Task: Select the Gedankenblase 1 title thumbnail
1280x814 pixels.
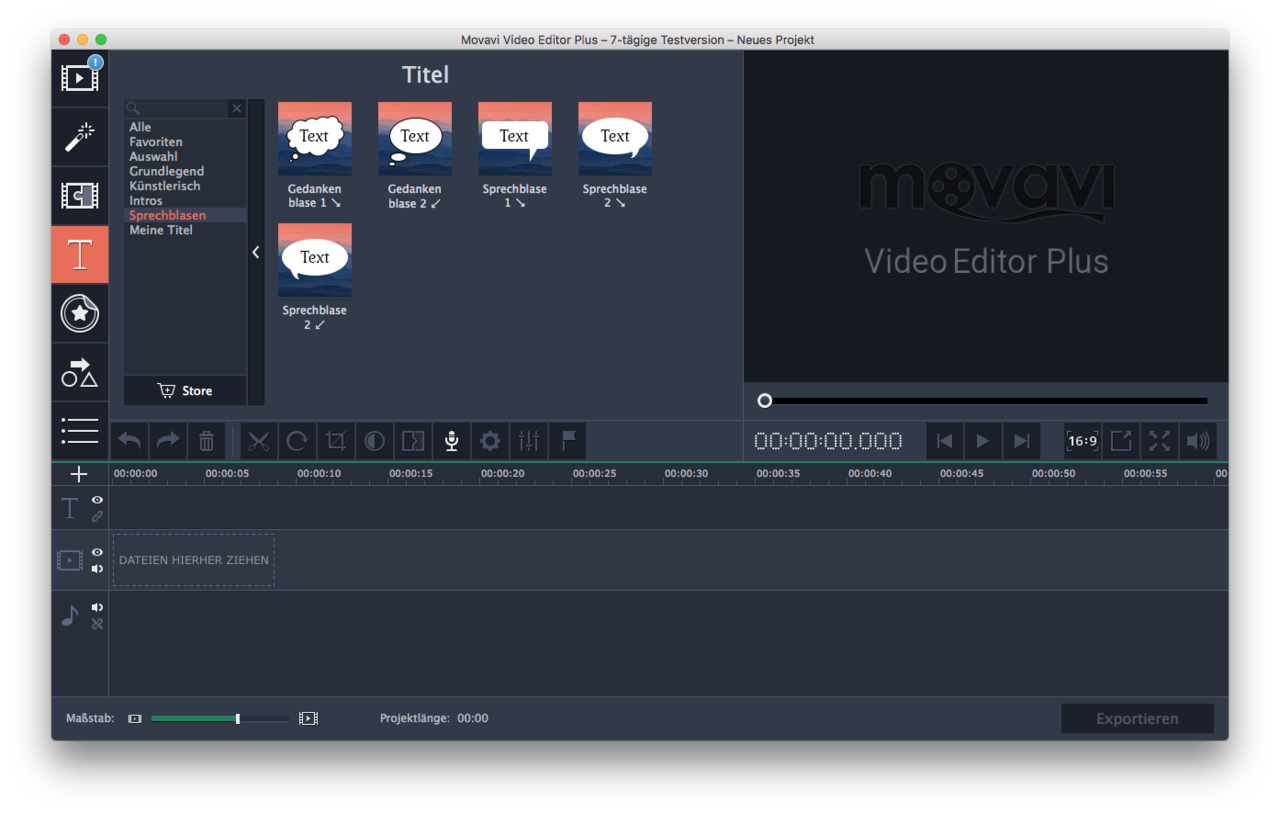Action: (315, 139)
